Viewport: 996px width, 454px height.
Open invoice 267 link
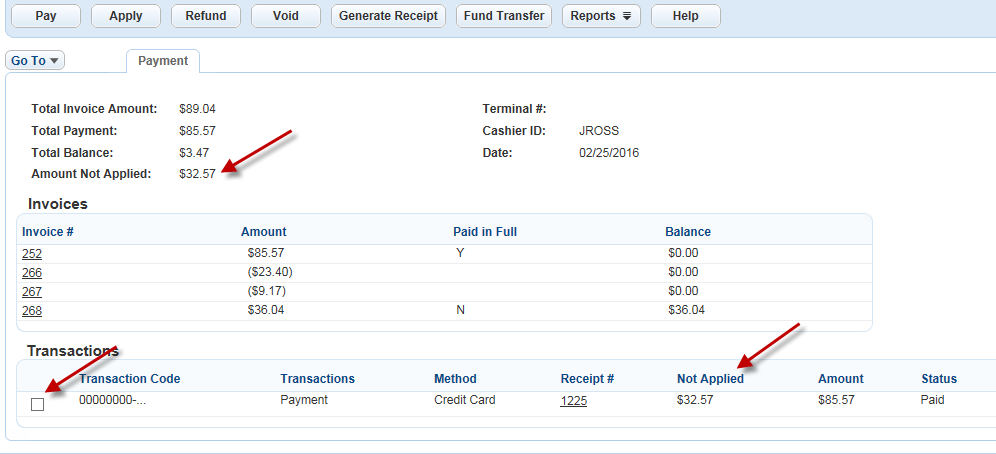pos(32,291)
